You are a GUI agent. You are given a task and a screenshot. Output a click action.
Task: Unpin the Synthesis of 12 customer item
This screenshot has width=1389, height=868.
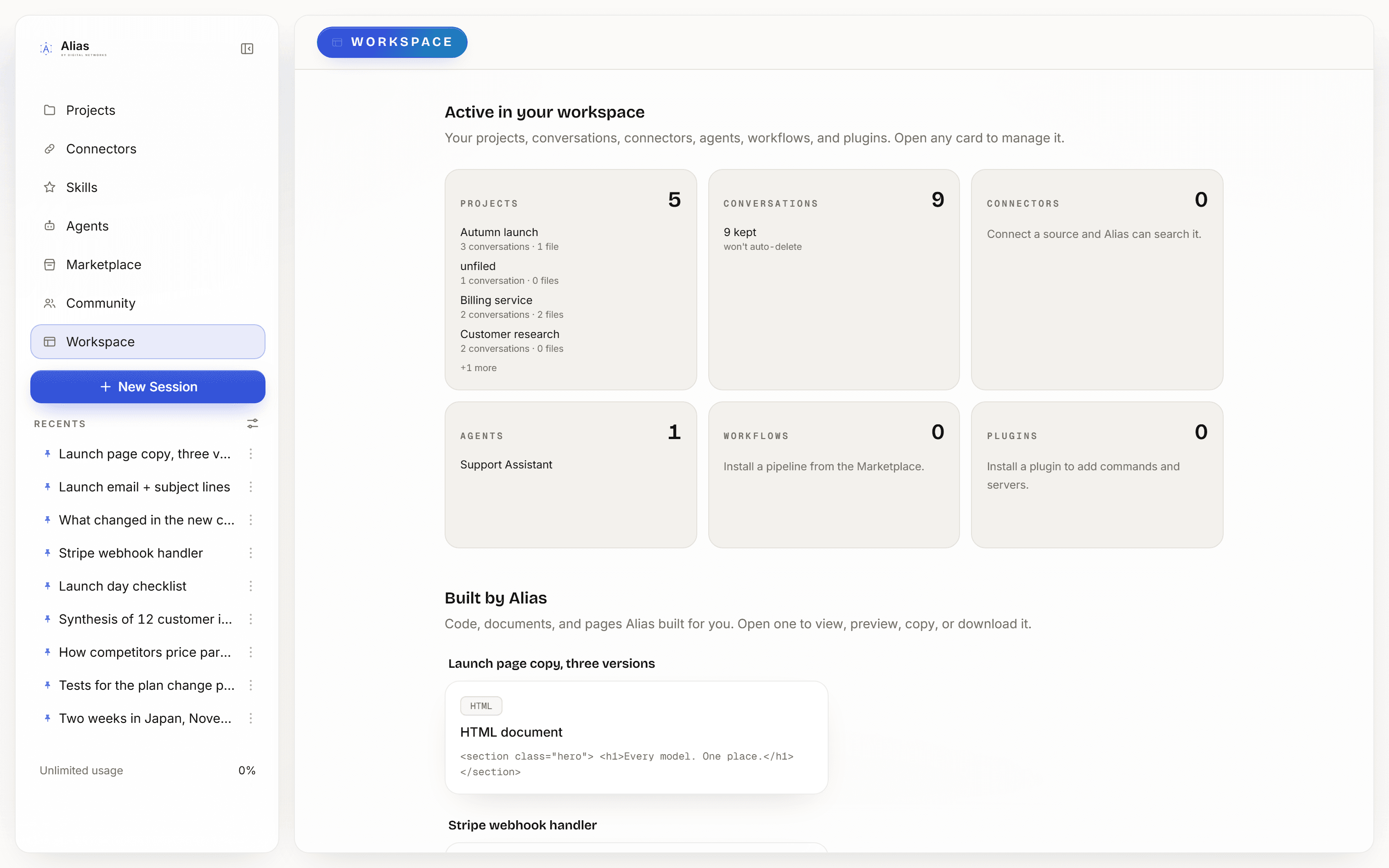point(48,619)
